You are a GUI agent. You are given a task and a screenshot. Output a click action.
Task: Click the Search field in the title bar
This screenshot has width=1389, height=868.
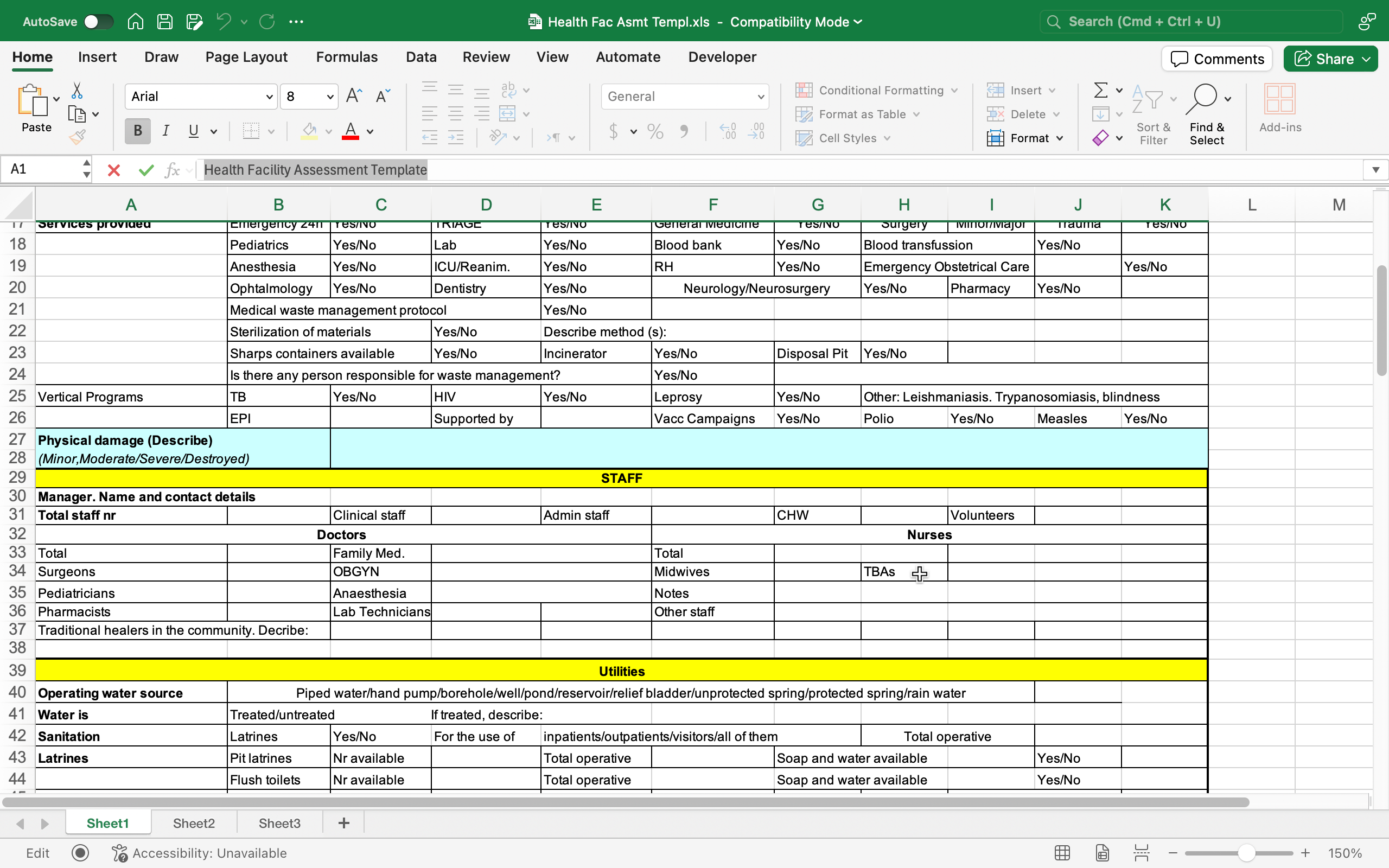coord(1191,22)
